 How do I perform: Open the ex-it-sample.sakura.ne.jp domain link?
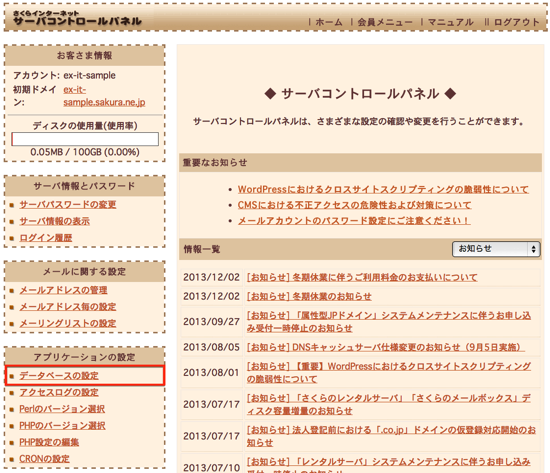(104, 96)
